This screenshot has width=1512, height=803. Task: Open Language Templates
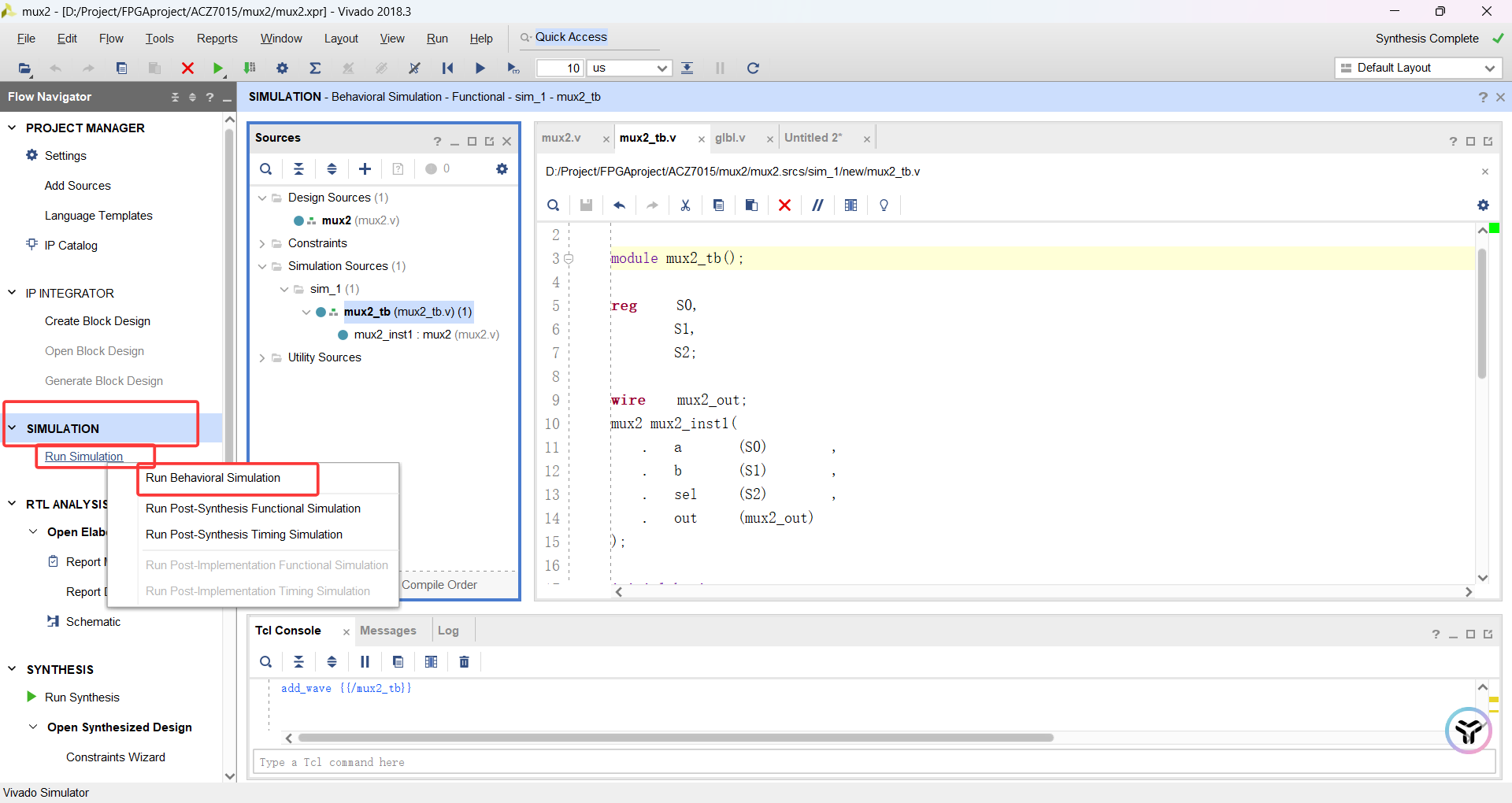[98, 216]
